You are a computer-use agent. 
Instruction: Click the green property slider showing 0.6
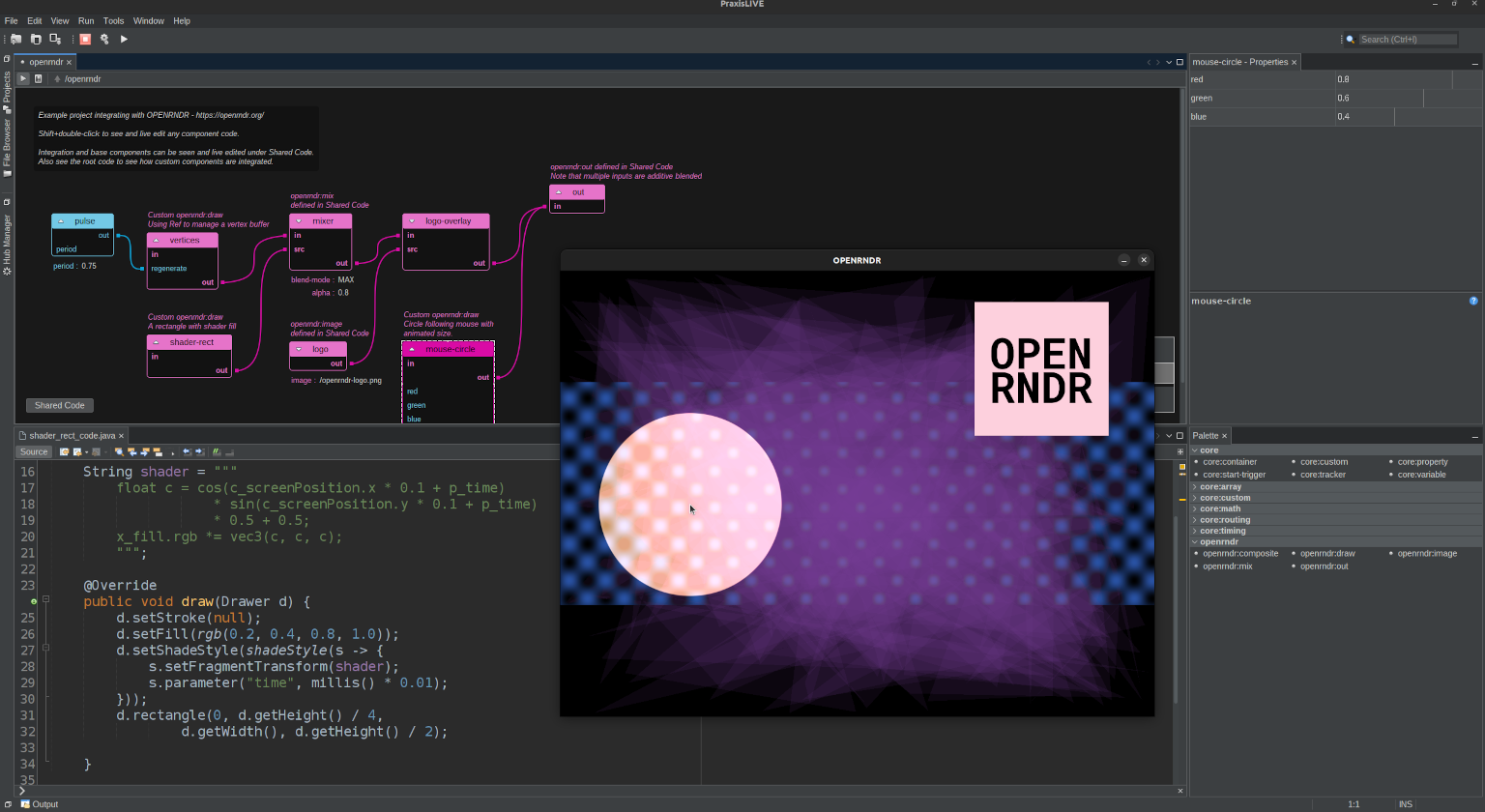pos(1408,98)
